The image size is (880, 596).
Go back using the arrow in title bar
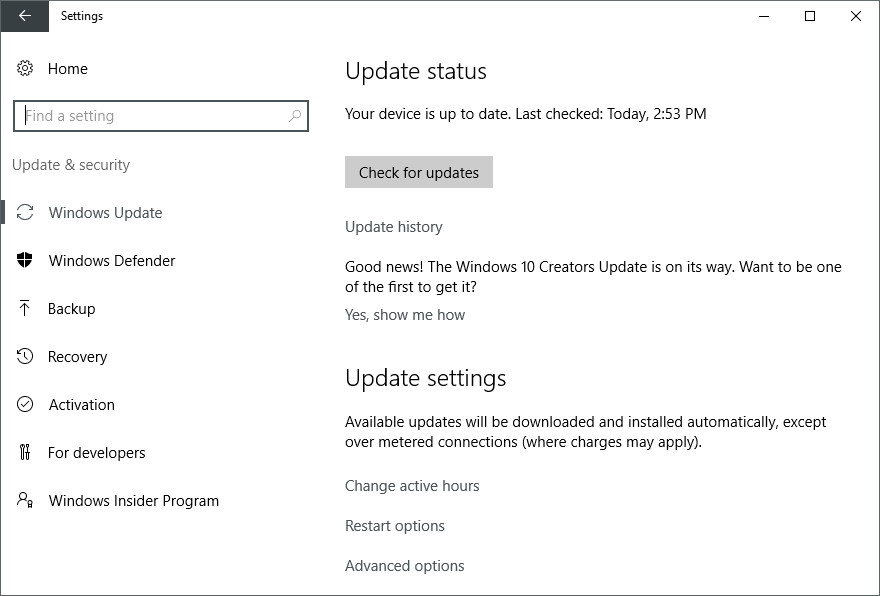click(25, 16)
